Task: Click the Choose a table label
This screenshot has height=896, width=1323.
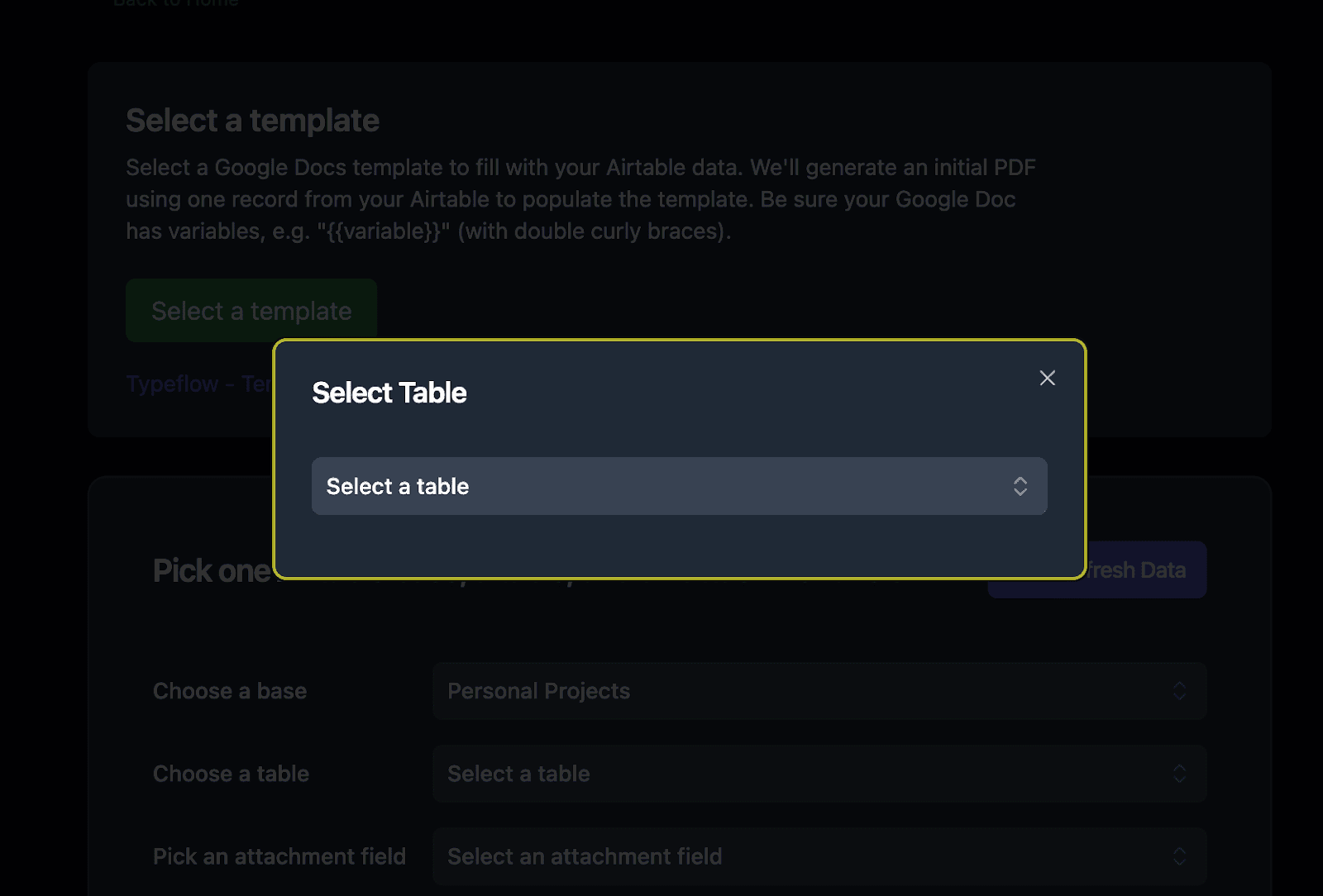Action: point(231,774)
